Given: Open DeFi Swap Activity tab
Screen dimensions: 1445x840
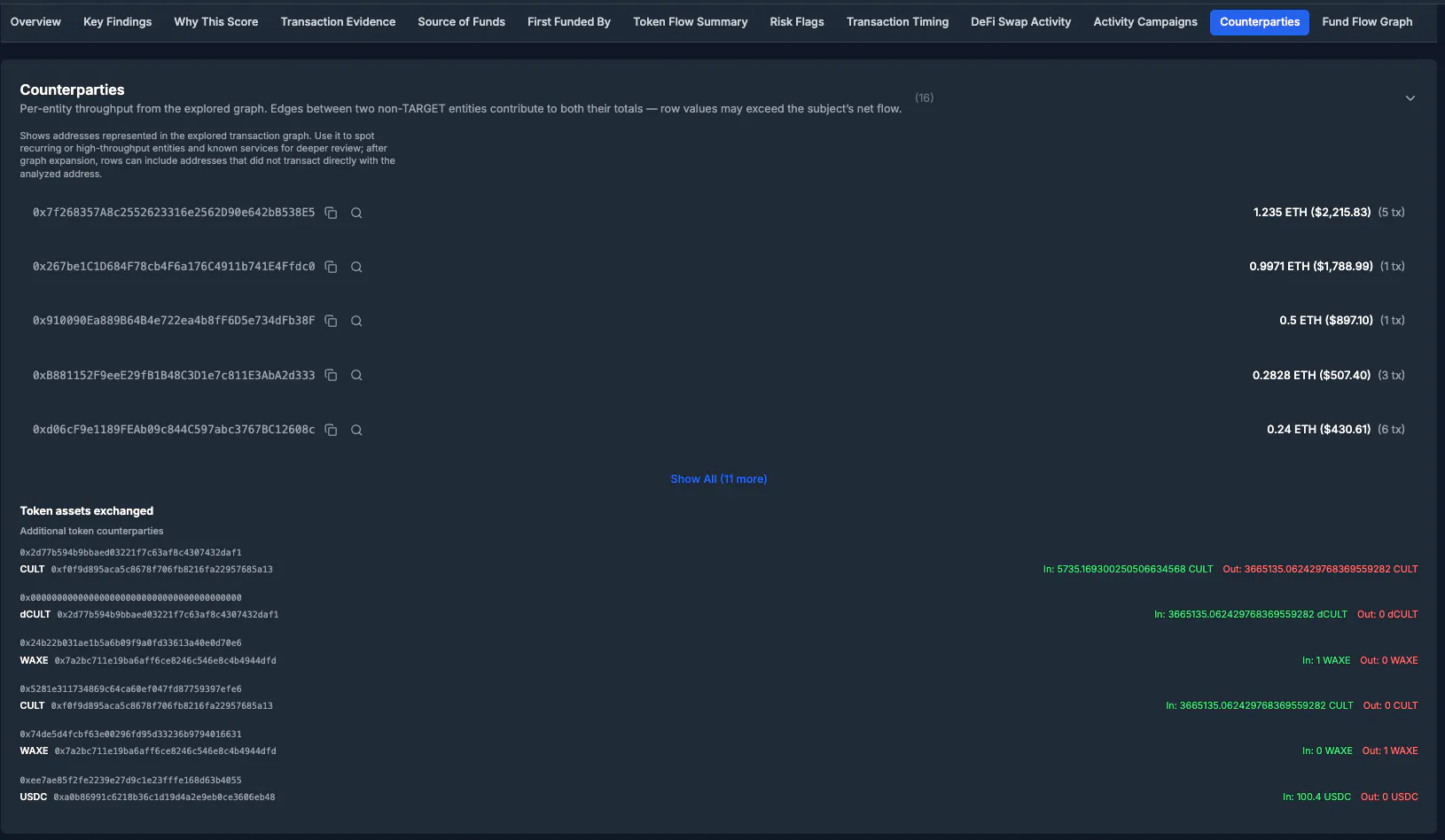Looking at the screenshot, I should point(1020,21).
